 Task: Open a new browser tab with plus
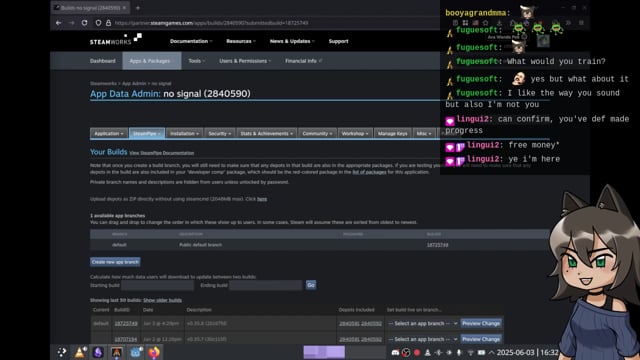pyautogui.click(x=138, y=8)
